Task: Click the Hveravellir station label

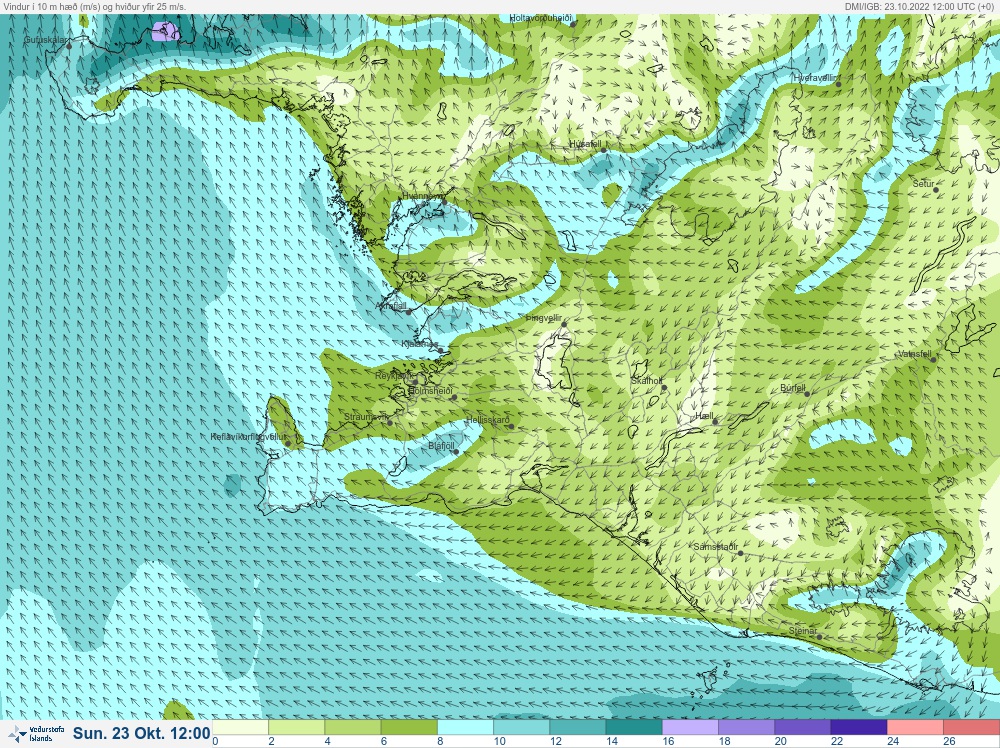Action: 814,78
